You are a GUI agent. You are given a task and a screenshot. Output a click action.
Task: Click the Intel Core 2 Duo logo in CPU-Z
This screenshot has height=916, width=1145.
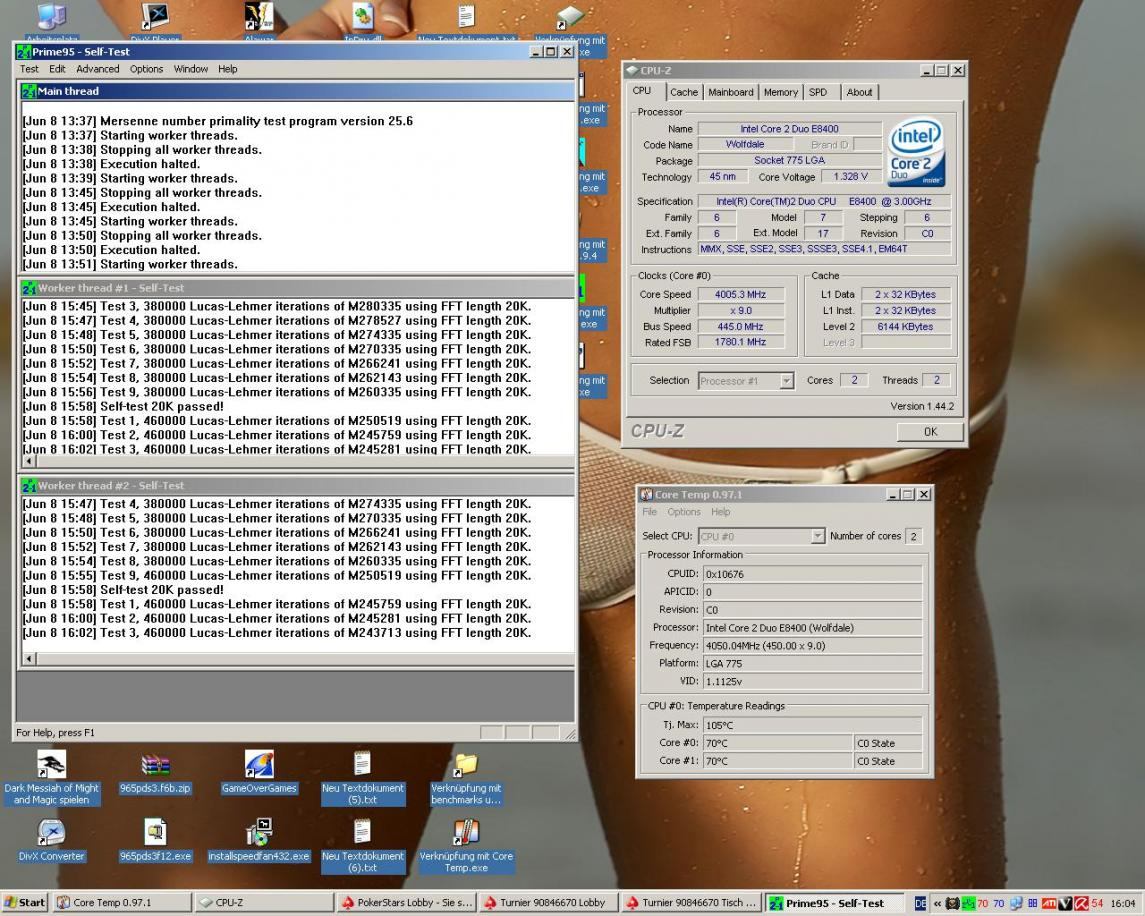916,152
